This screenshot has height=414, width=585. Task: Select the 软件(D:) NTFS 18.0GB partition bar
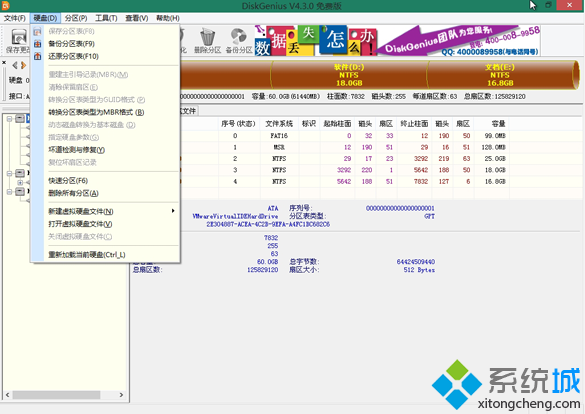point(348,75)
